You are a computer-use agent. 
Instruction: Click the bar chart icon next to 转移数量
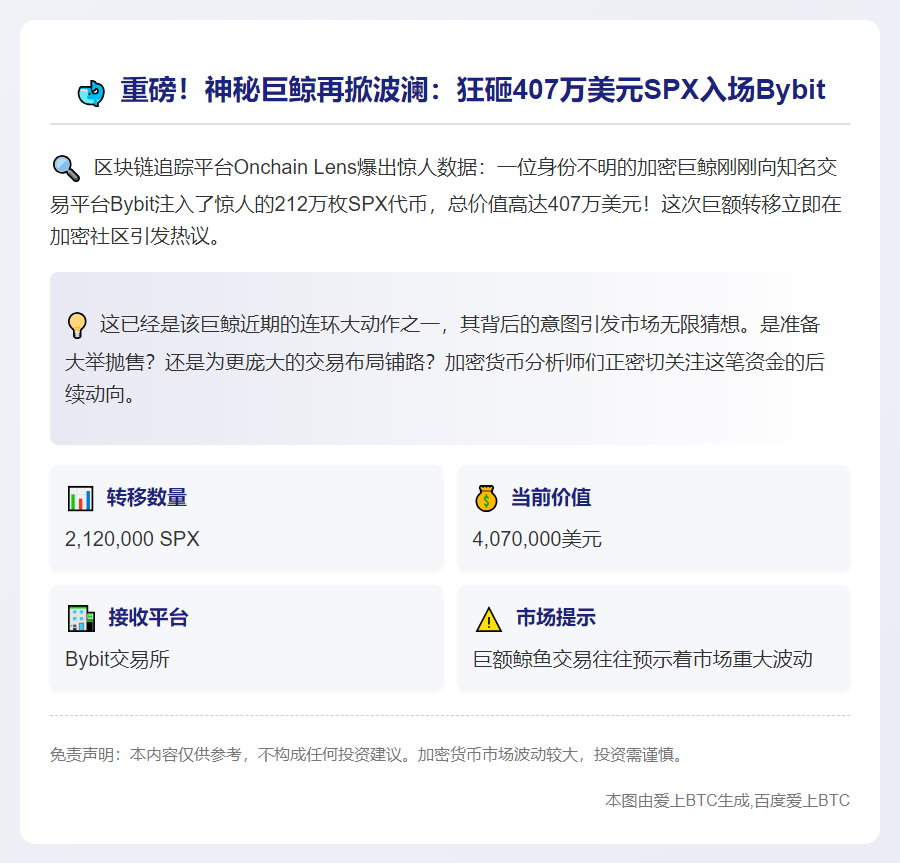coord(80,498)
